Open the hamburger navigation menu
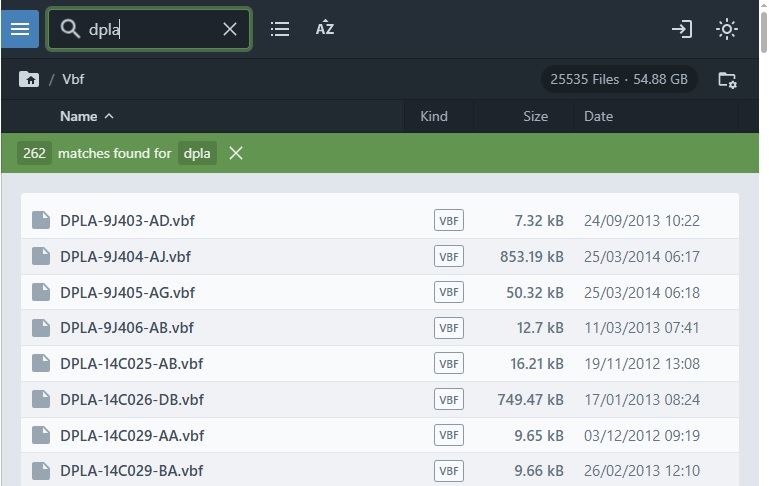 pos(20,29)
